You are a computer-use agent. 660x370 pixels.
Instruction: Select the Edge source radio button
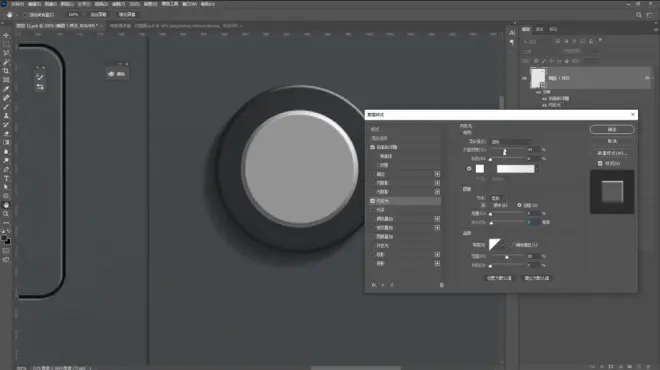coord(519,205)
